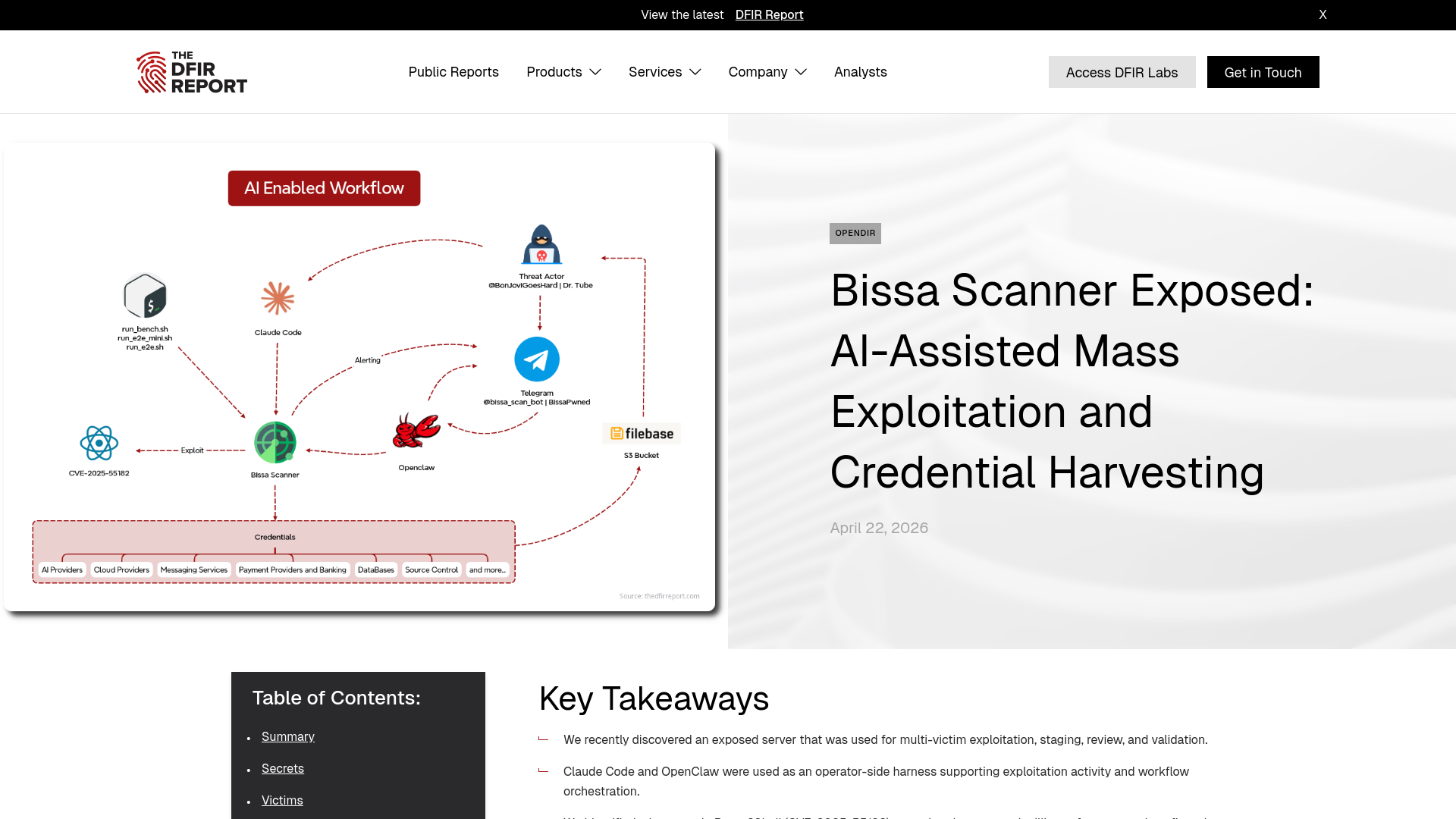Screen dimensions: 1456x819
Task: Click the Messaging Services credential box
Action: 193,570
